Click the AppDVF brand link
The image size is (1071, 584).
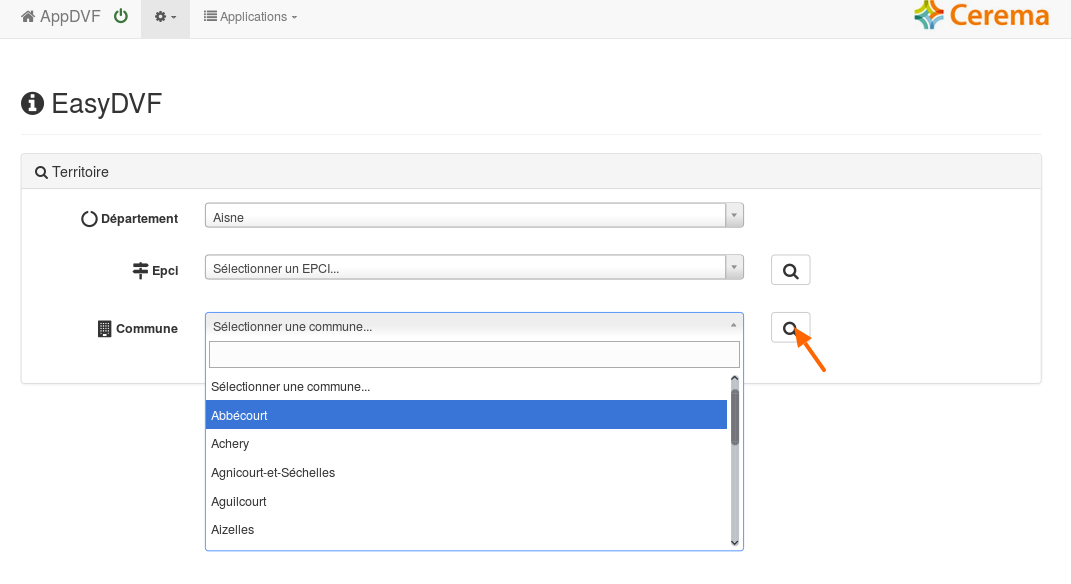[x=61, y=16]
